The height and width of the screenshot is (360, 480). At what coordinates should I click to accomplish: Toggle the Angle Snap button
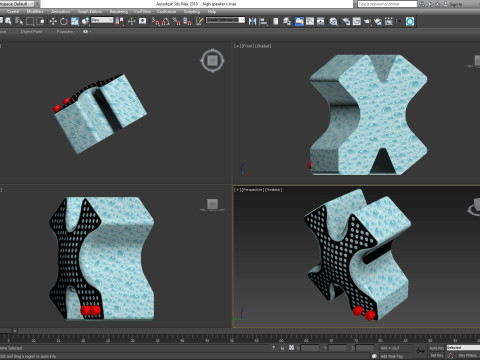[166, 22]
